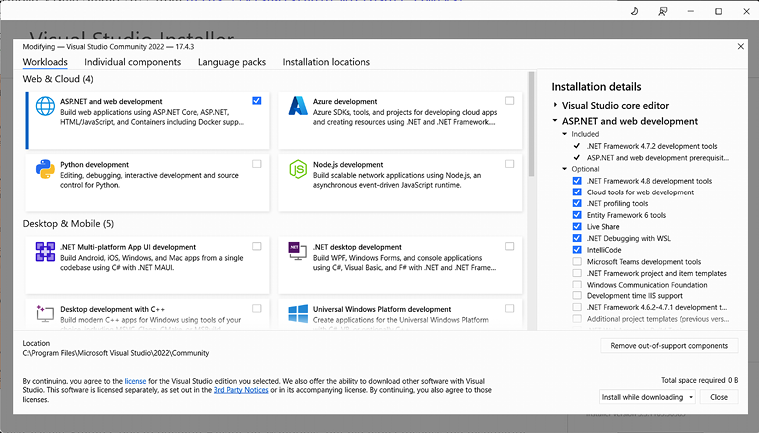Click the Desktop development with C++ icon
759x433 pixels.
click(45, 313)
